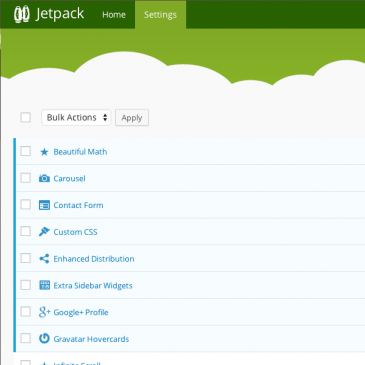
Task: Open the Carousel module link
Action: pyautogui.click(x=69, y=179)
